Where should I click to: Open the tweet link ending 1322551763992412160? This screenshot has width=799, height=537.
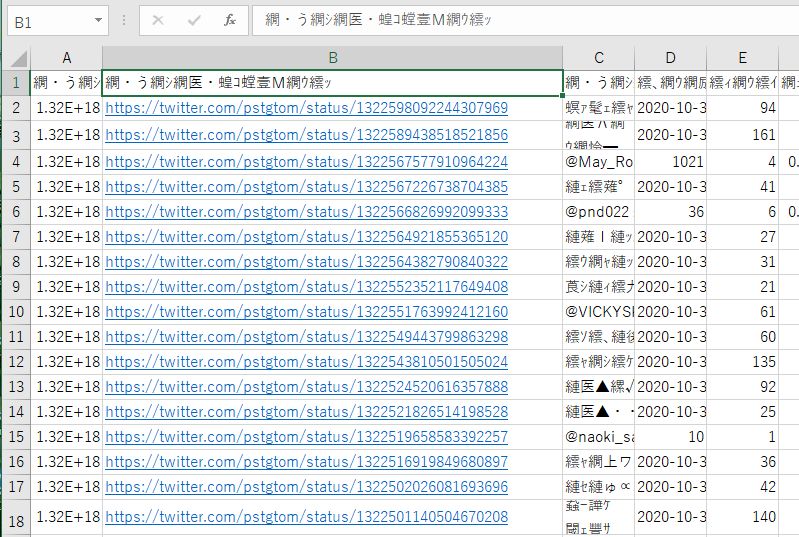307,312
